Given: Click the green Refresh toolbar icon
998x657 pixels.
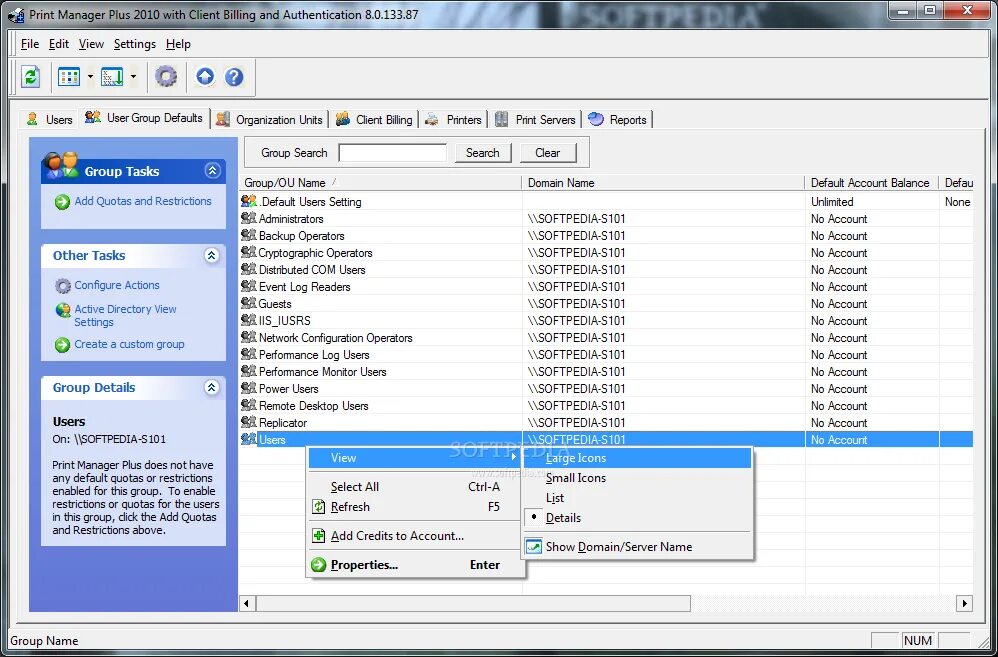Looking at the screenshot, I should click(31, 77).
